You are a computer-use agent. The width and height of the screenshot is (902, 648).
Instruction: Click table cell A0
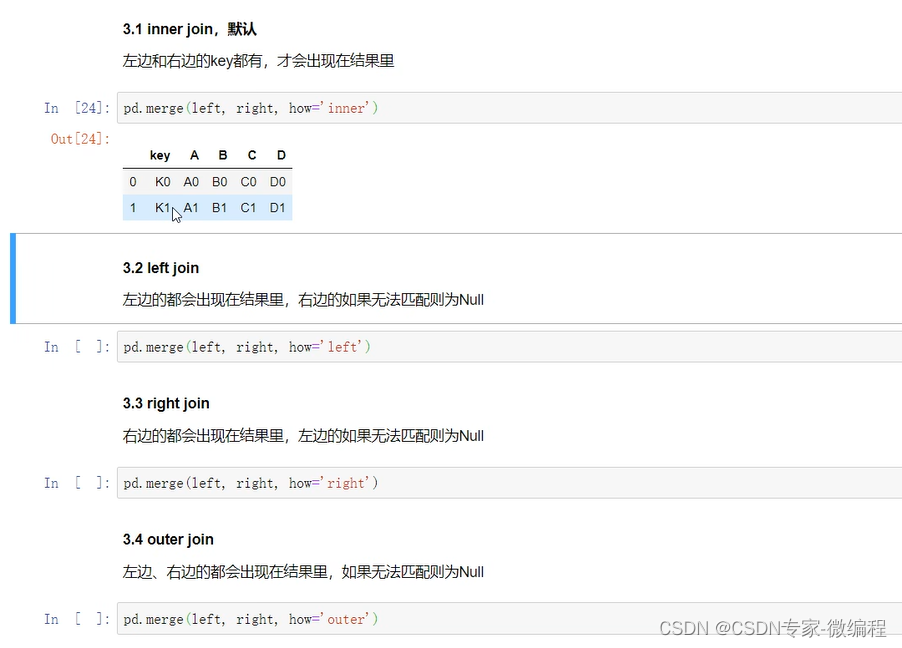click(x=191, y=182)
